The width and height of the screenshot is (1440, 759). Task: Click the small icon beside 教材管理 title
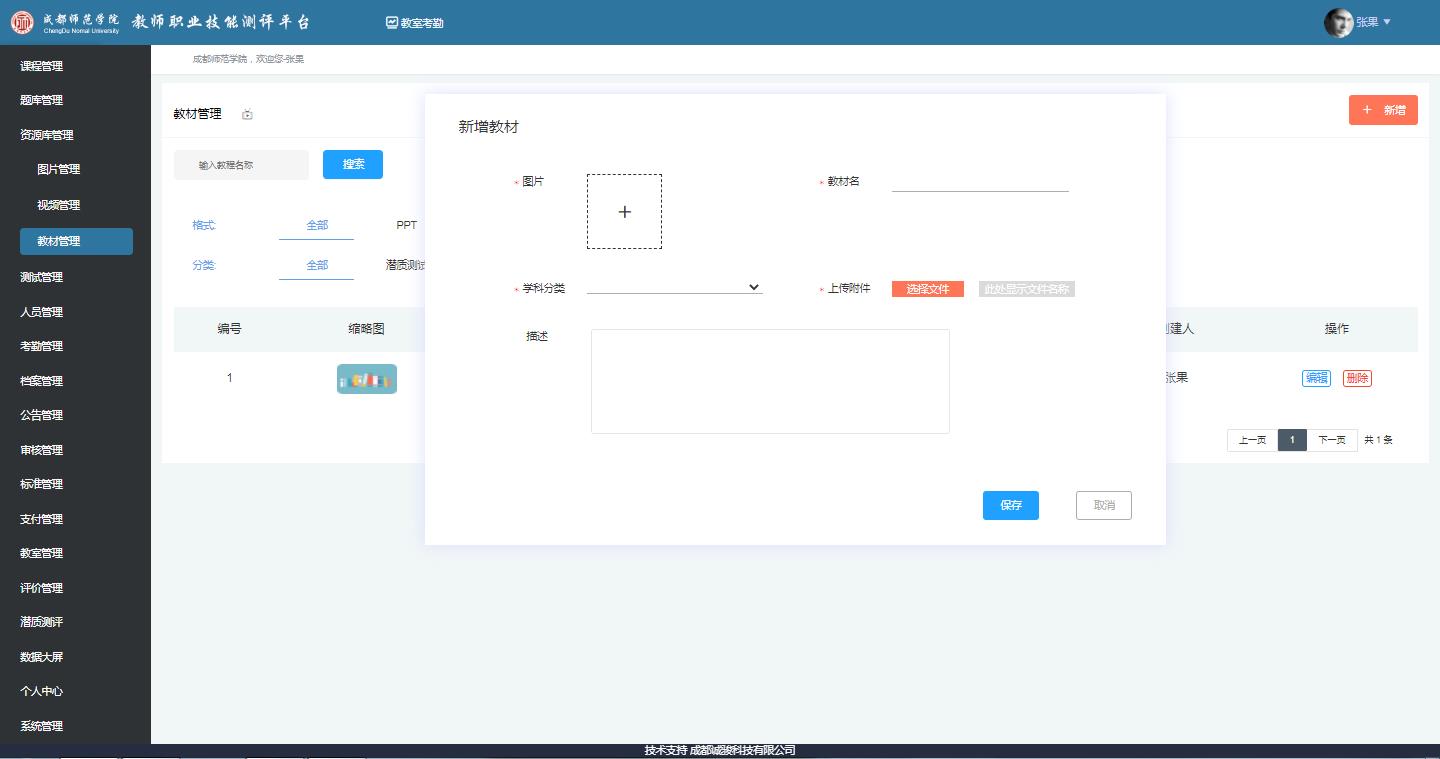[x=247, y=115]
